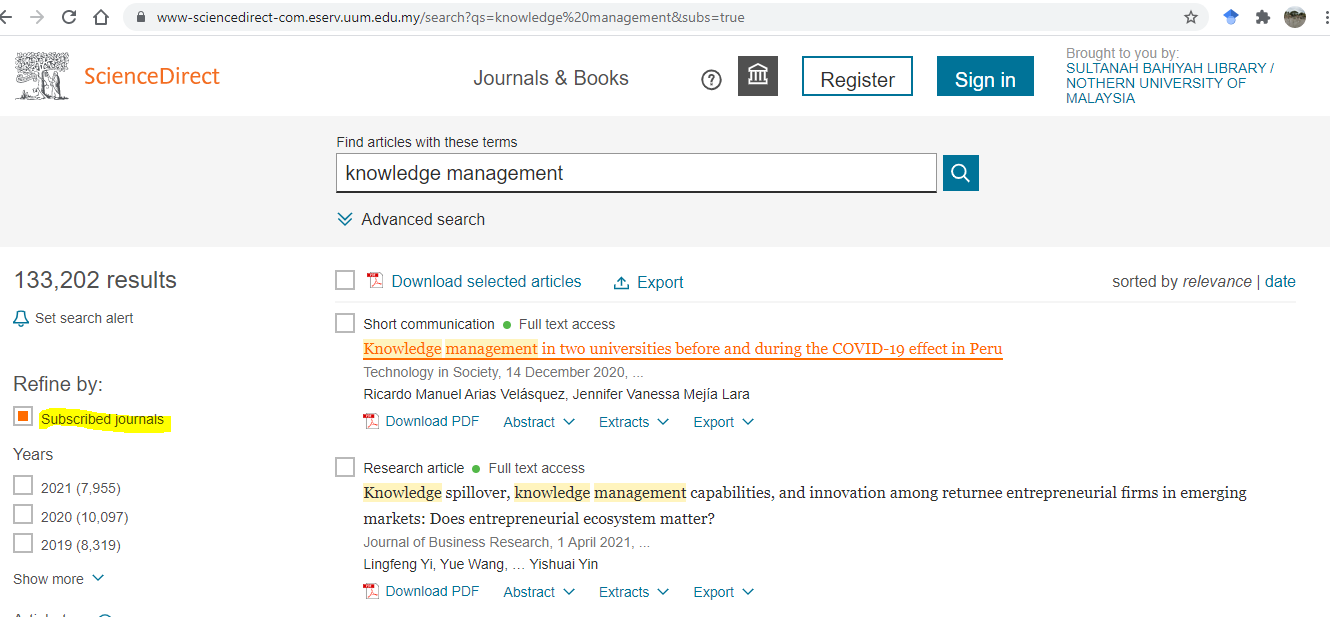
Task: Expand Extracts of Knowledge spillover article
Action: (634, 592)
